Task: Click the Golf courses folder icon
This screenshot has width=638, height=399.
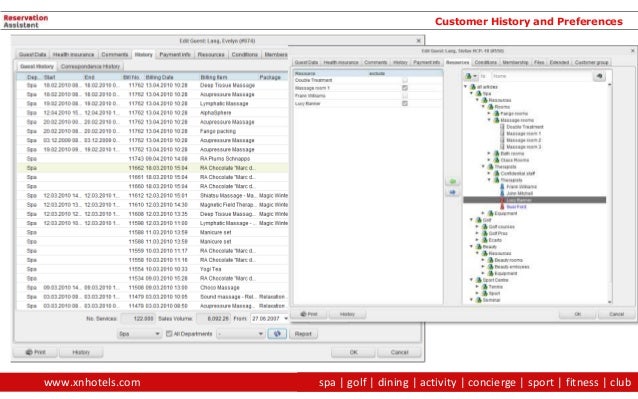Action: coord(485,227)
